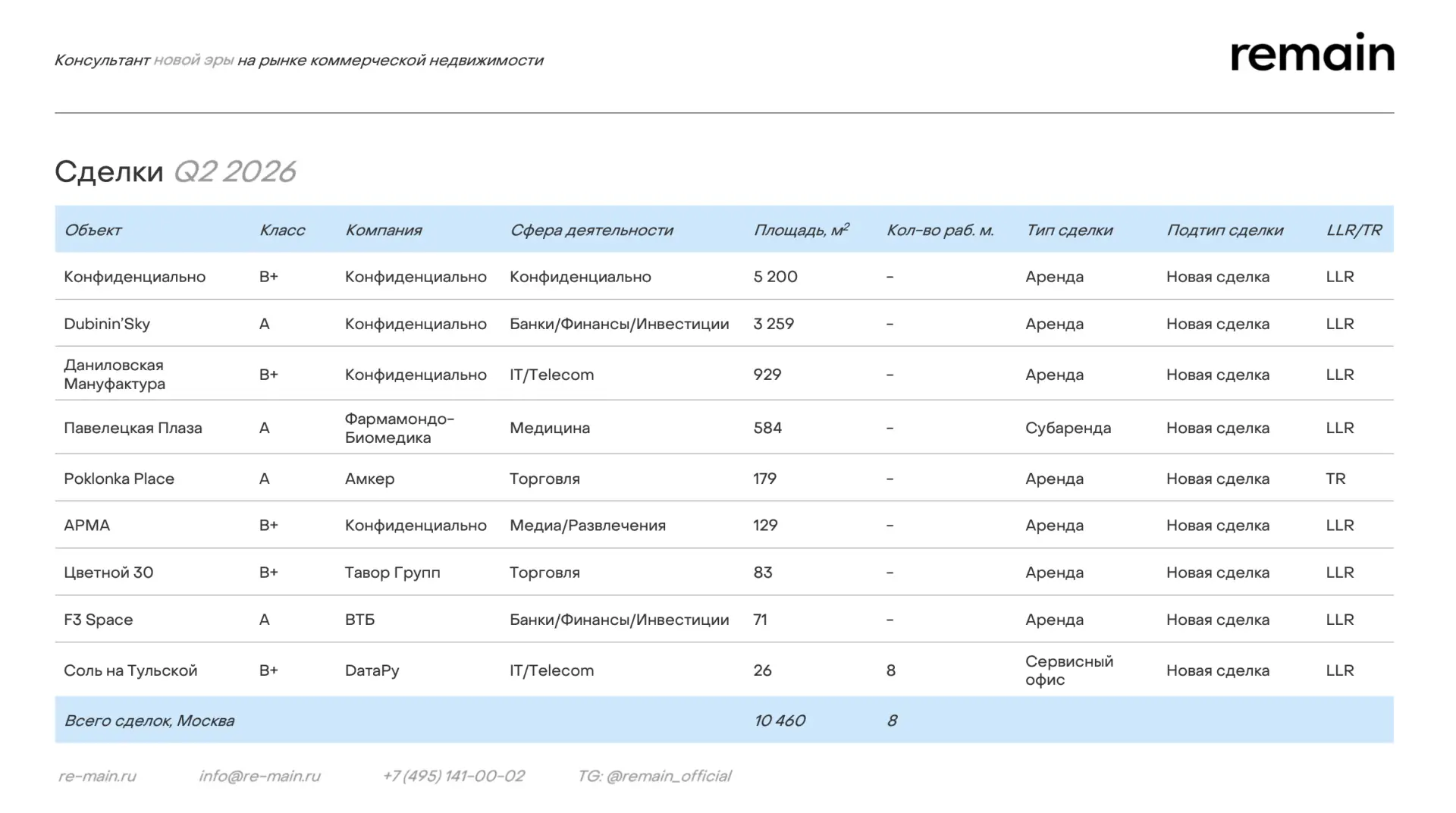Image resolution: width=1456 pixels, height=813 pixels.
Task: Click 'Конфиденциально' company in the АРМА row
Action: (416, 525)
